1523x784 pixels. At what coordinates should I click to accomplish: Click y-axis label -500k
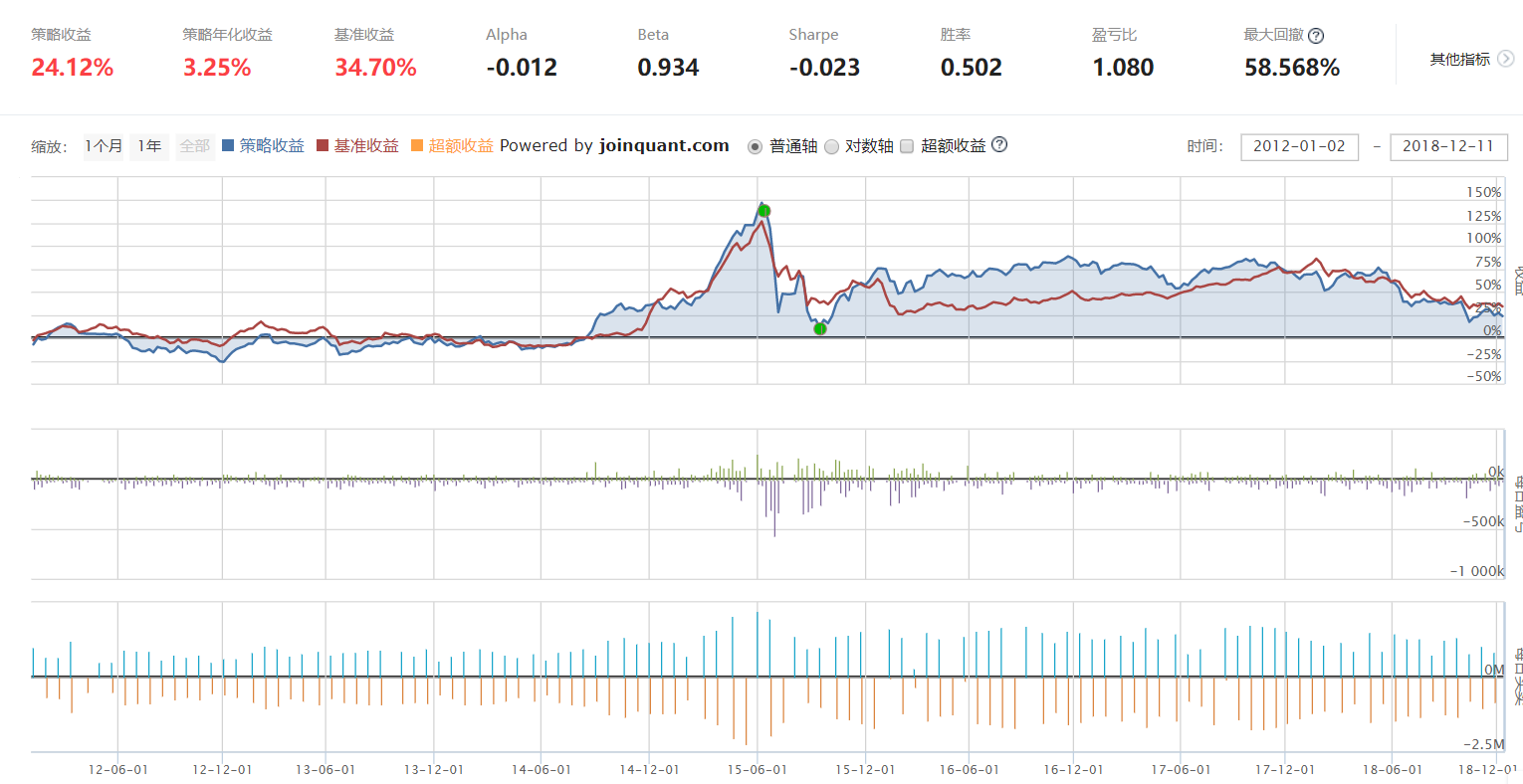click(1483, 521)
